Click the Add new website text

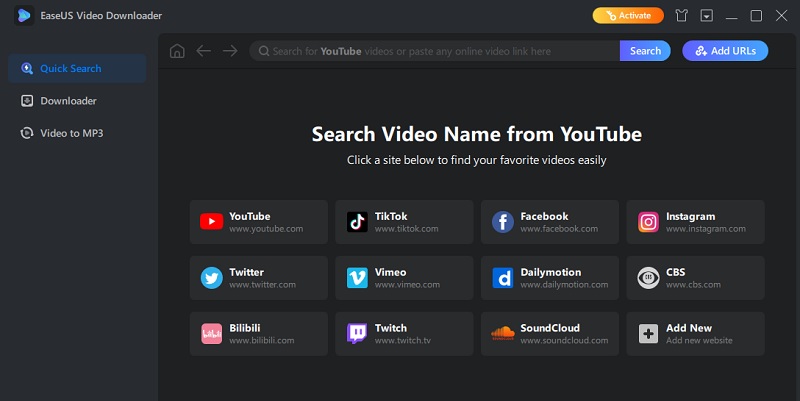[699, 340]
